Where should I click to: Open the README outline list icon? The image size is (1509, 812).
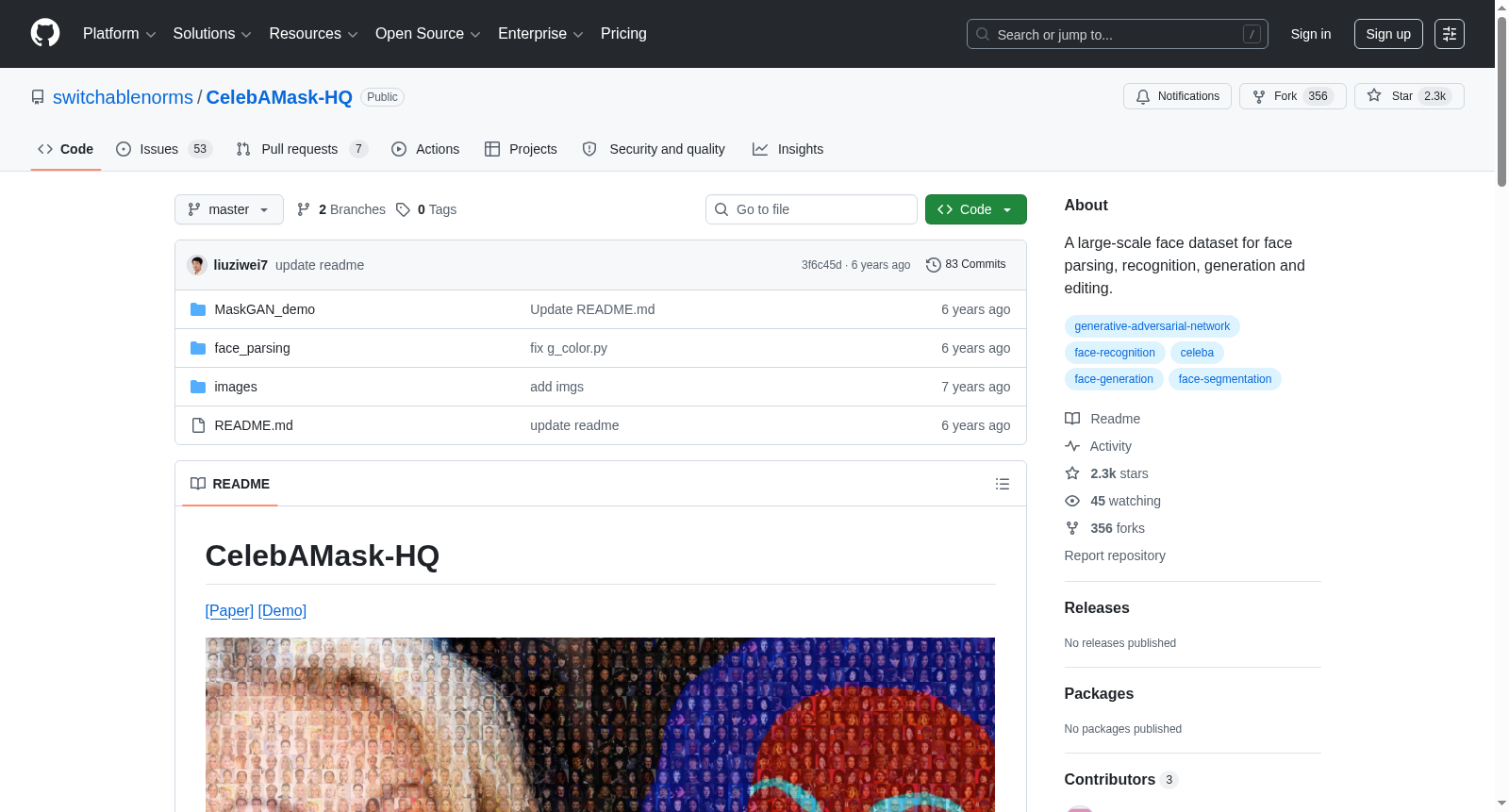pyautogui.click(x=1003, y=484)
